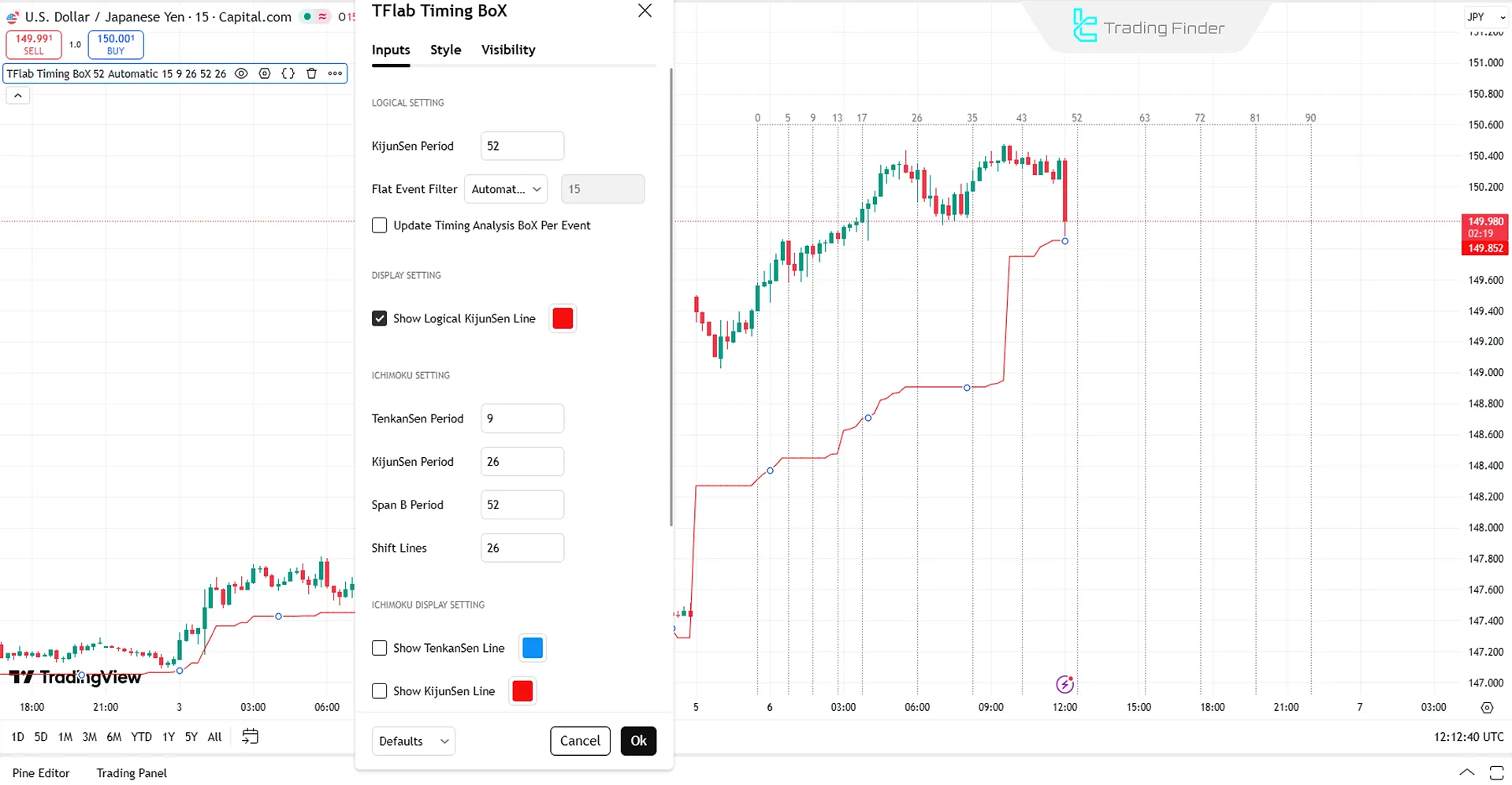Edit the TenkanSen Period value field
The height and width of the screenshot is (785, 1512).
[522, 419]
